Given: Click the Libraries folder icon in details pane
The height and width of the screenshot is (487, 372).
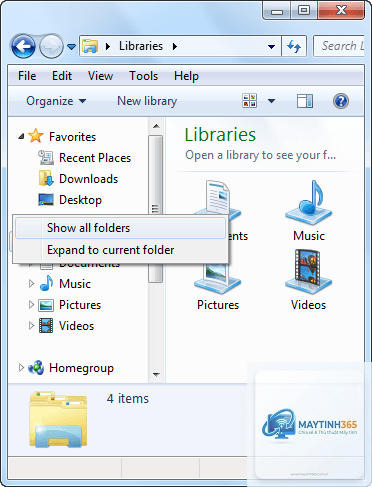Looking at the screenshot, I should pyautogui.click(x=58, y=419).
